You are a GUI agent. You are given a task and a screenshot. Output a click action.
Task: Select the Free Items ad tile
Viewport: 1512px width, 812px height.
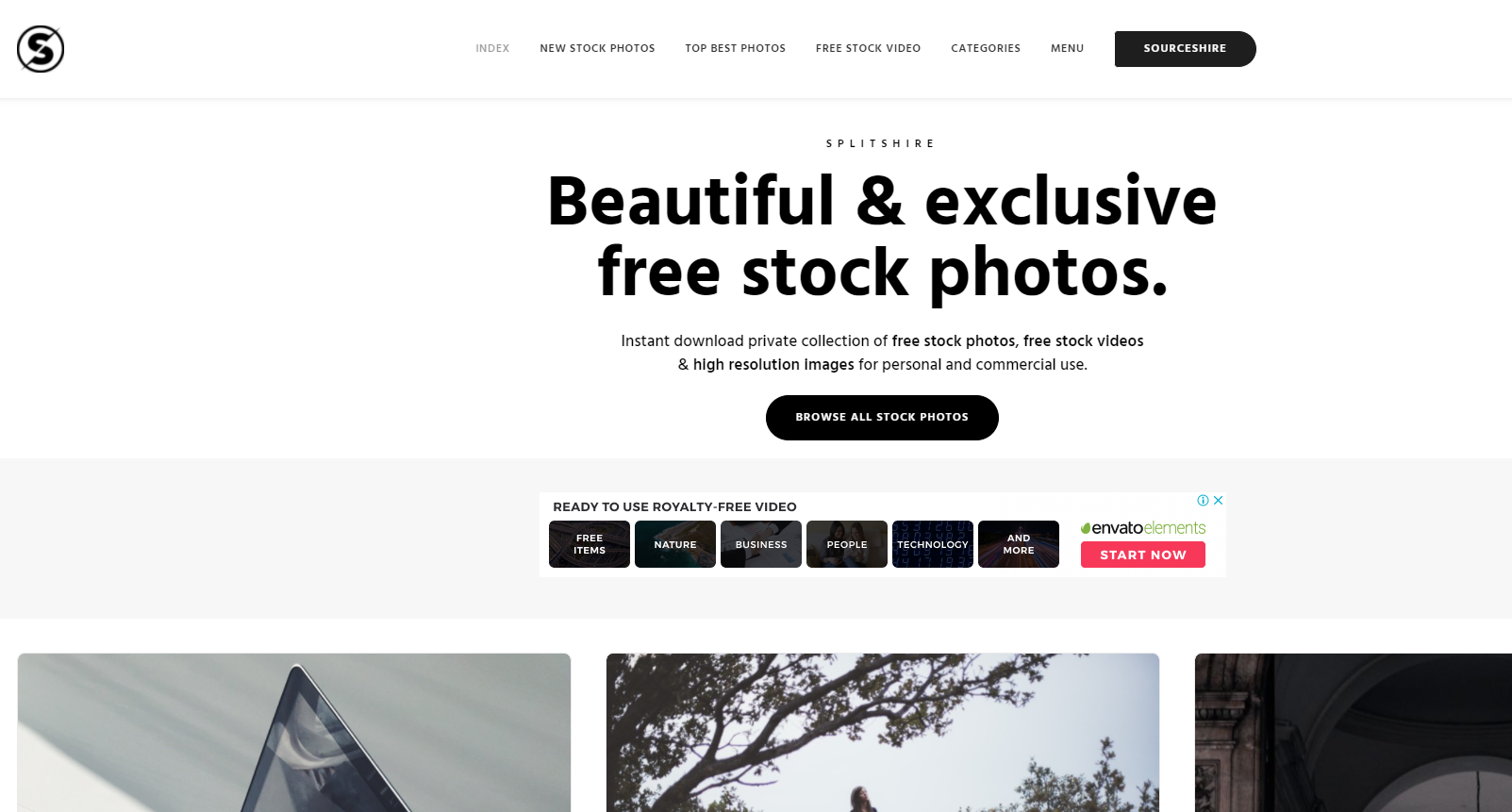590,544
